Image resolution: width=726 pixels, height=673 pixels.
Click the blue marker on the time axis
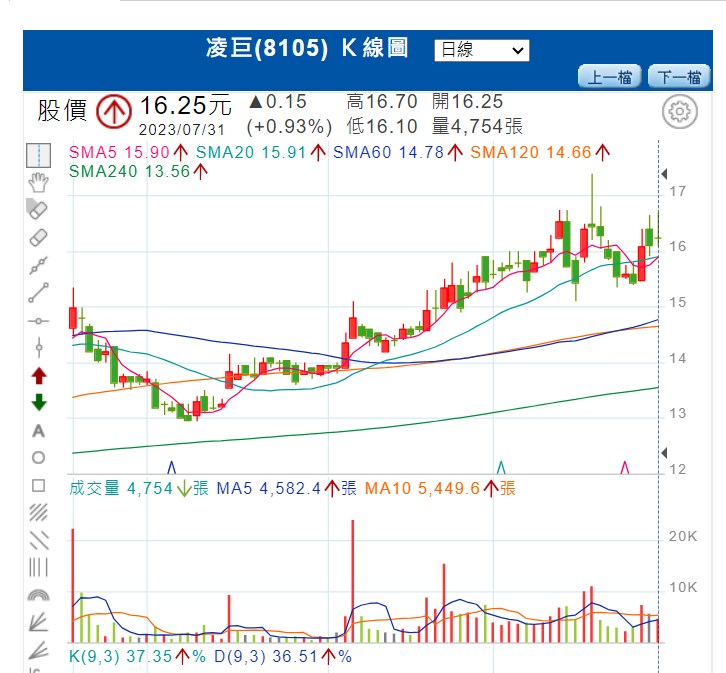(171, 467)
